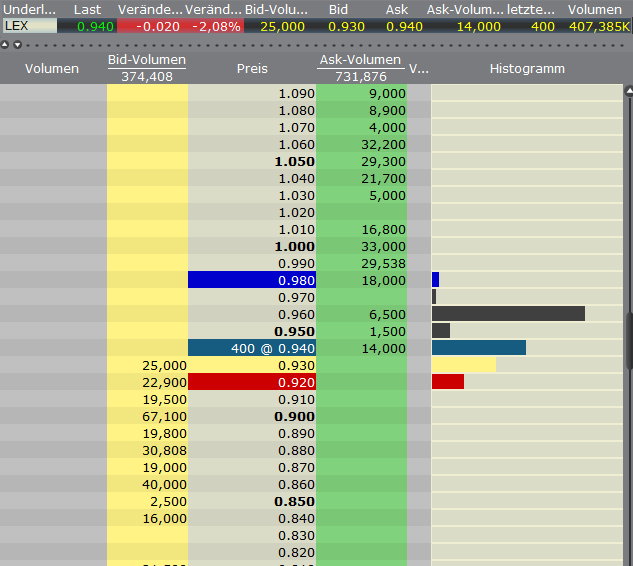Click the small up arrow below the LEX row
This screenshot has width=633, height=566.
point(5,44)
